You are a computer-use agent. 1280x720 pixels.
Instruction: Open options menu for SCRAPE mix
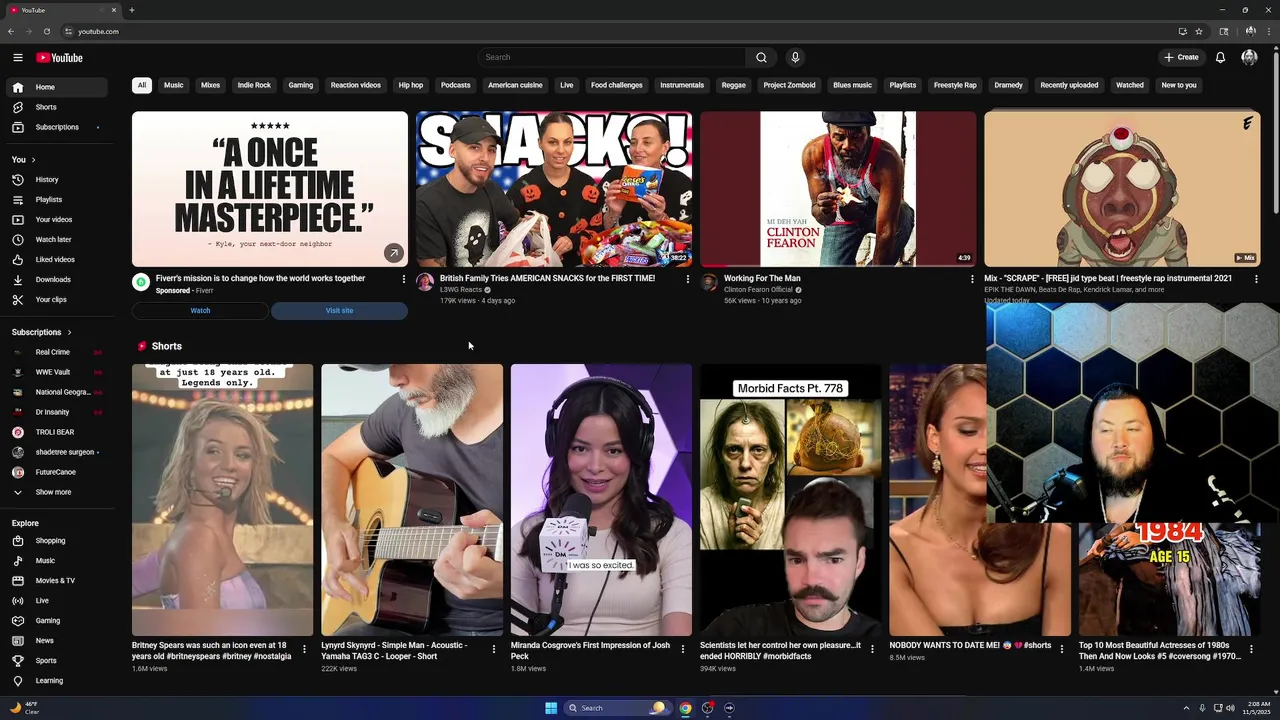coord(1256,279)
